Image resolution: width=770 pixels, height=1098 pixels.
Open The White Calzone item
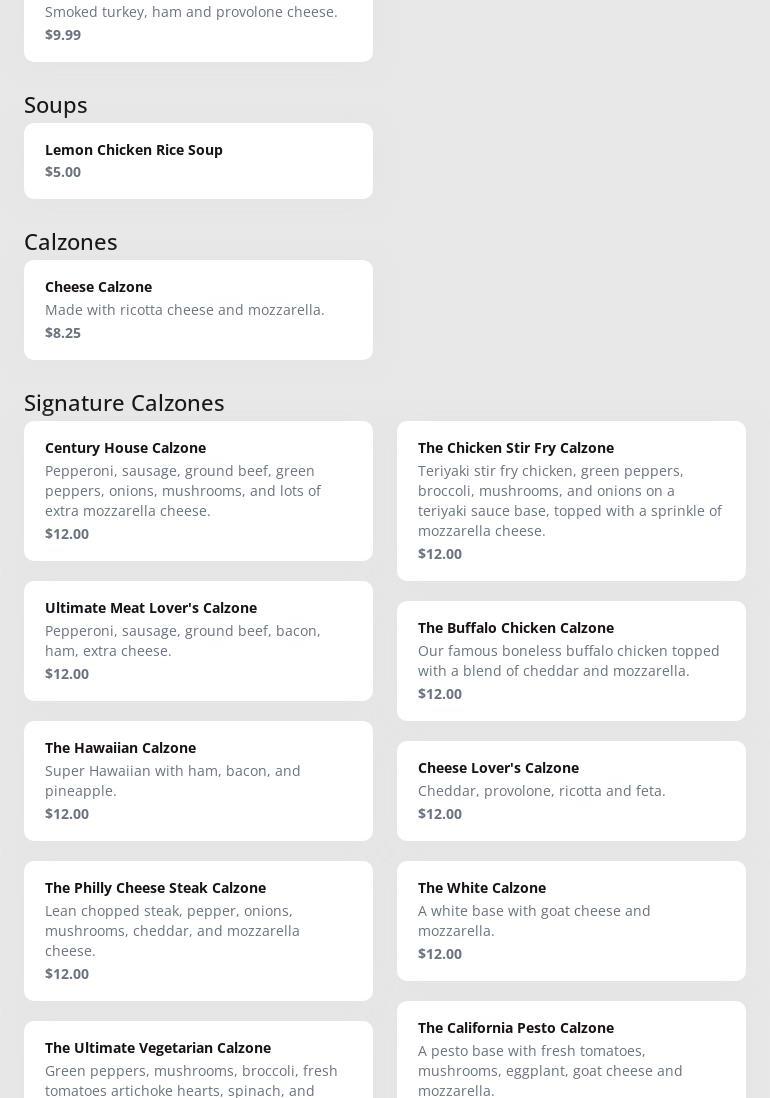click(x=571, y=920)
